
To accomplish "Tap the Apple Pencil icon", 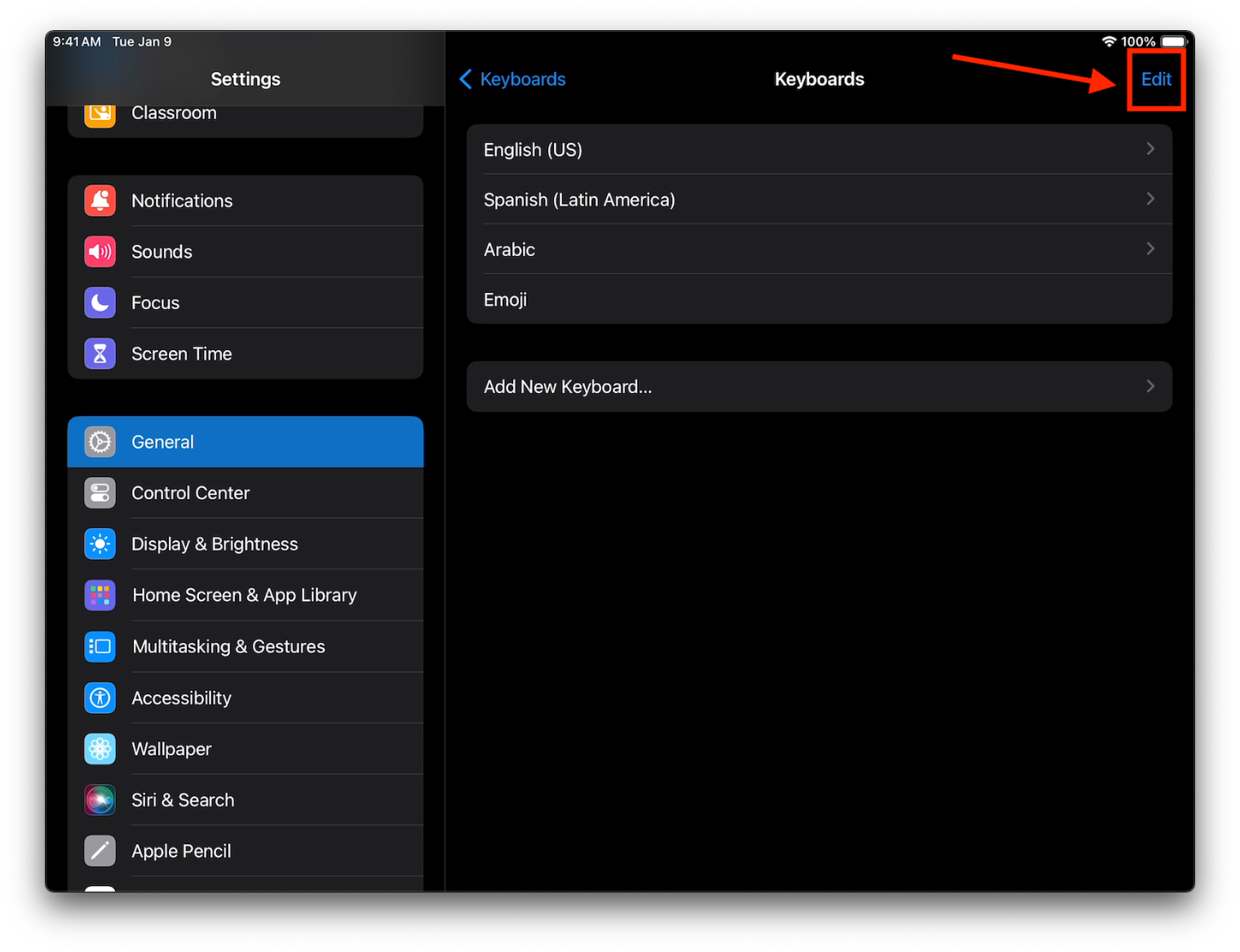I will [100, 851].
